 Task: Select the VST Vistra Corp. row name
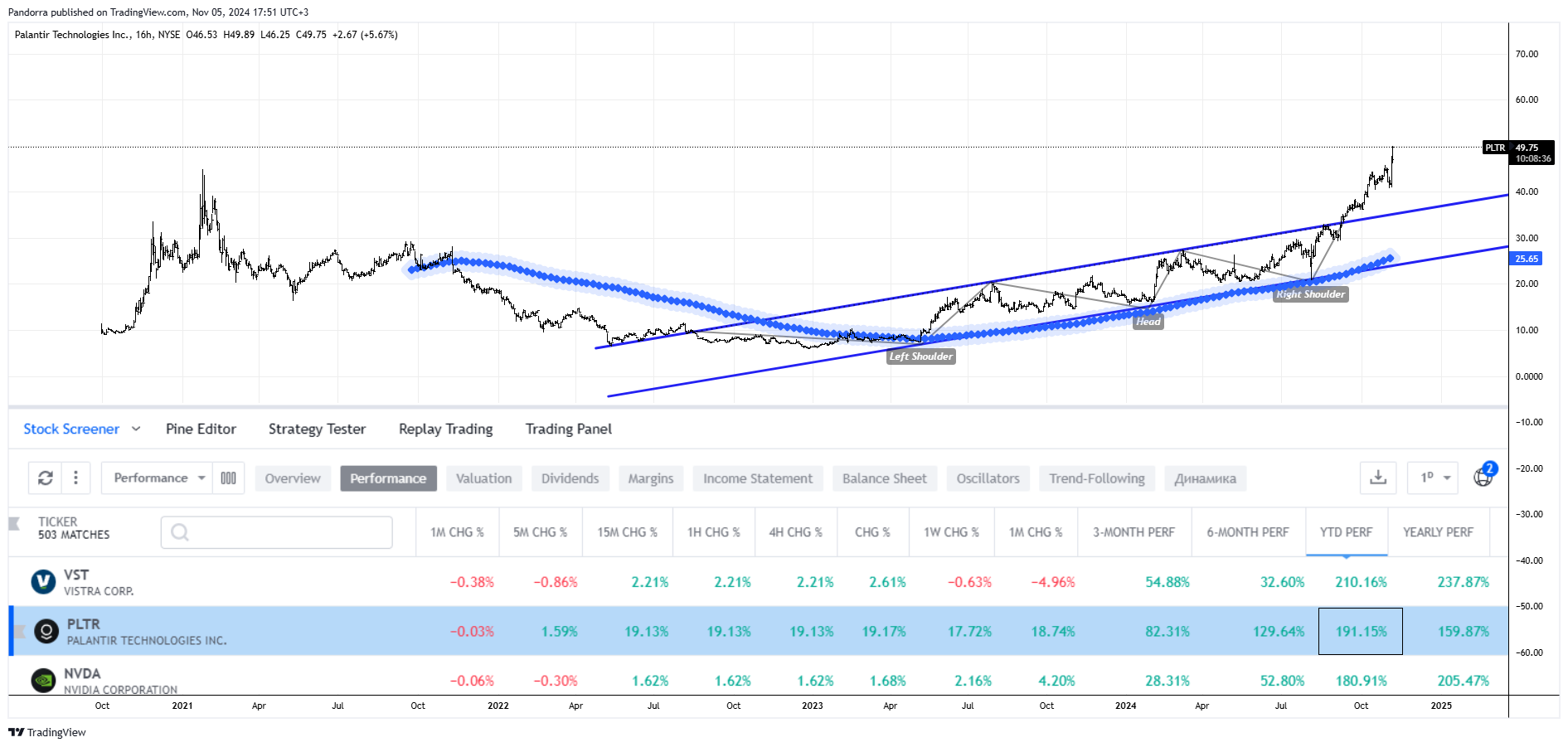pyautogui.click(x=99, y=582)
